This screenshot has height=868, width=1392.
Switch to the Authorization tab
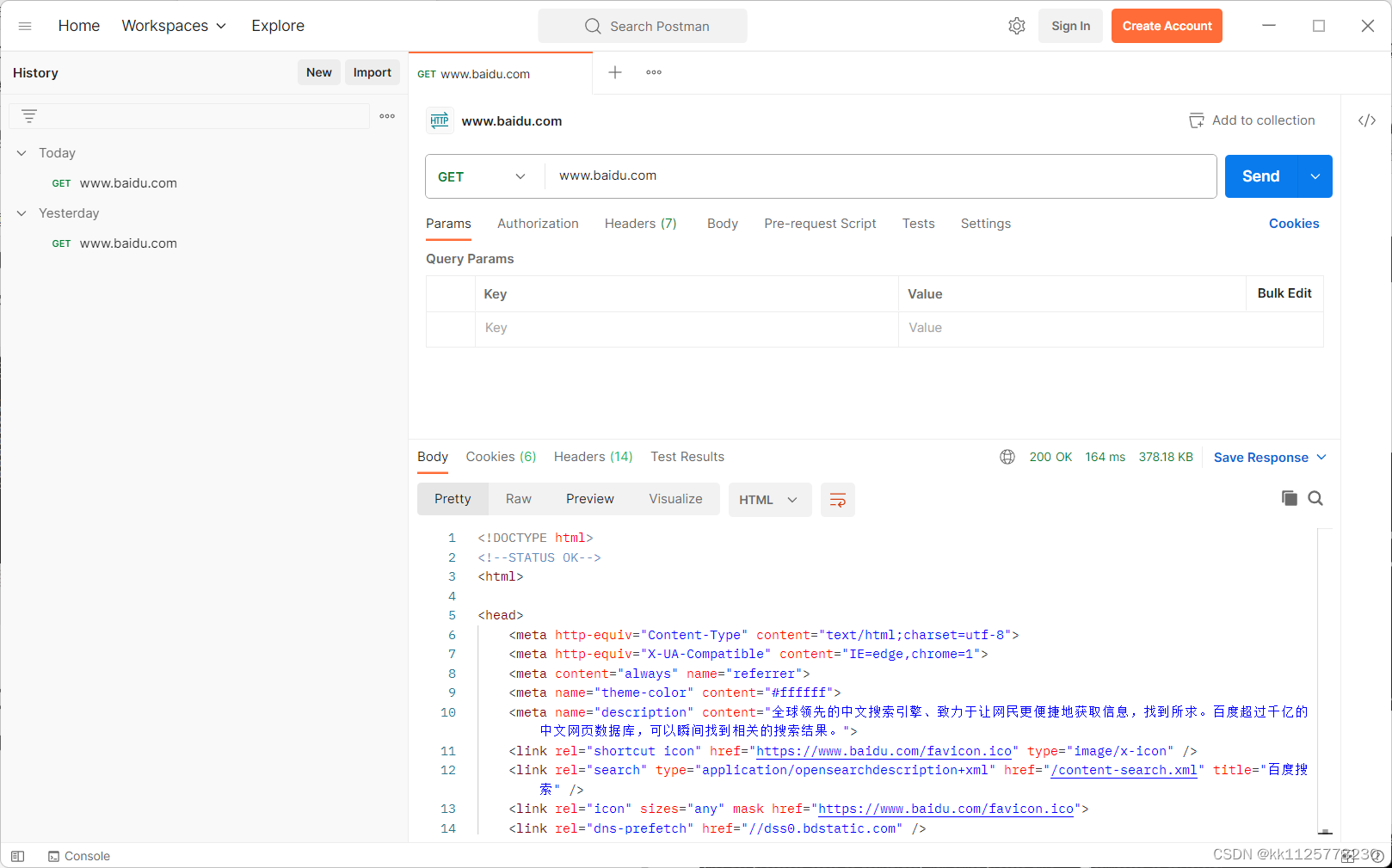pos(538,224)
